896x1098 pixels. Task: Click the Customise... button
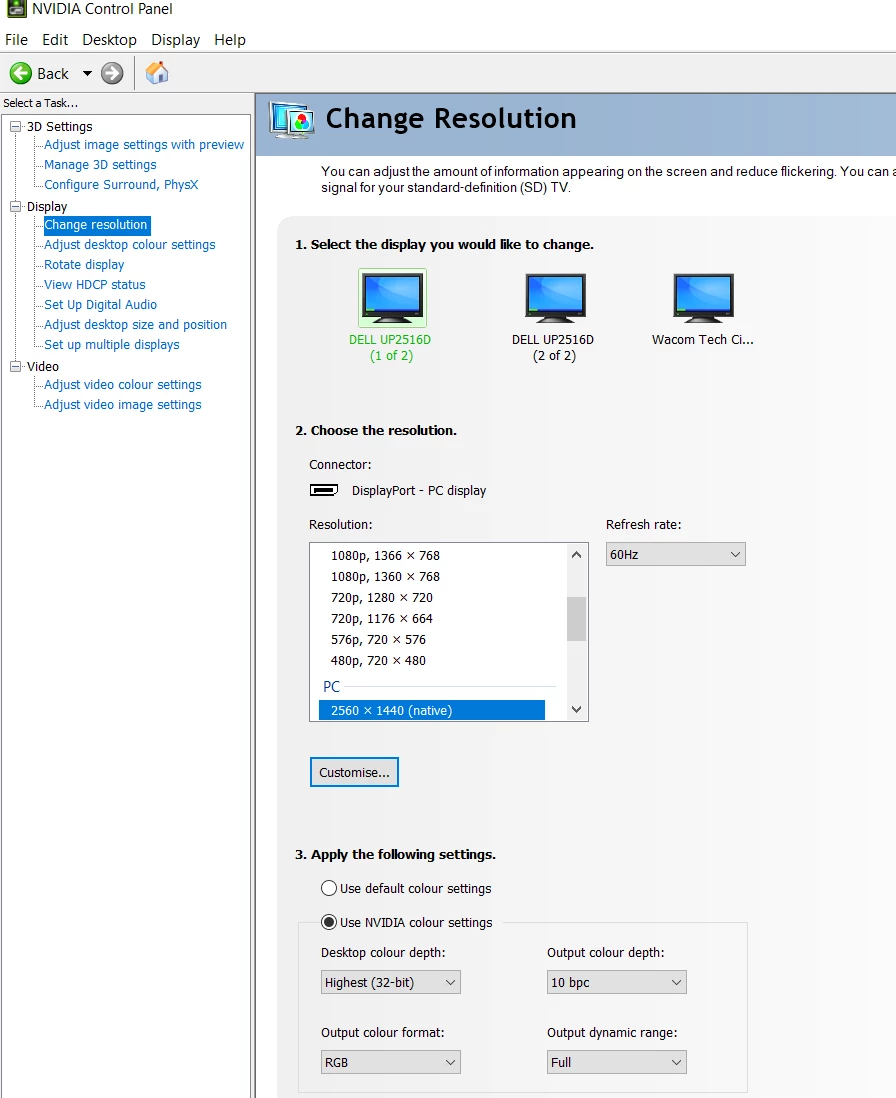354,772
